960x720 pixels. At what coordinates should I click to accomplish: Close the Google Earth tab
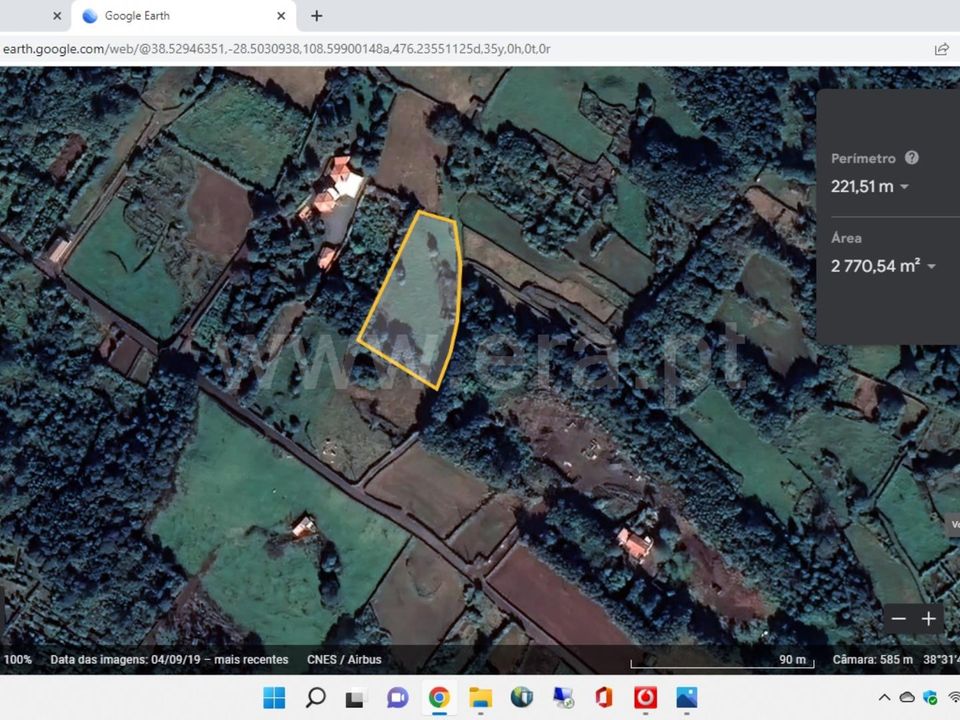[281, 16]
